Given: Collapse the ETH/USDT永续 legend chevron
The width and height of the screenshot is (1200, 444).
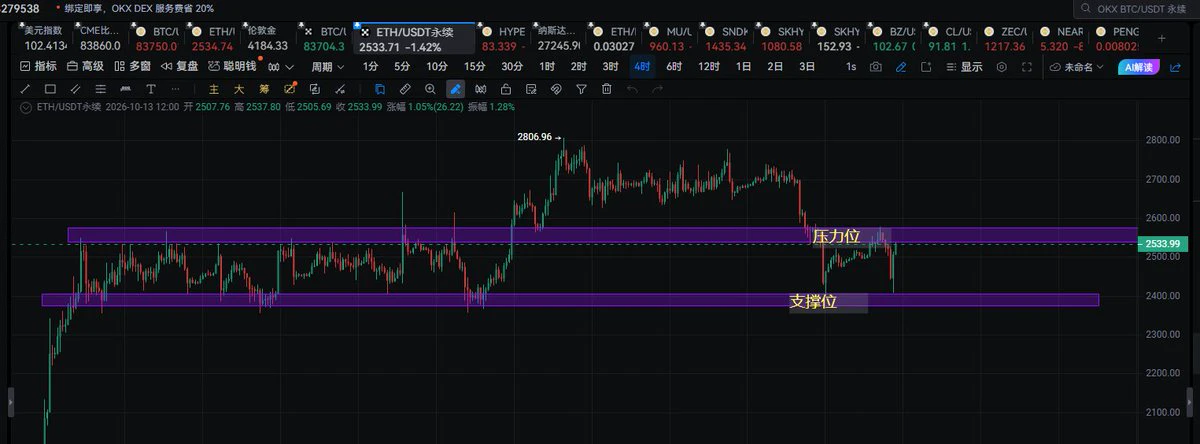Looking at the screenshot, I should click(26, 108).
